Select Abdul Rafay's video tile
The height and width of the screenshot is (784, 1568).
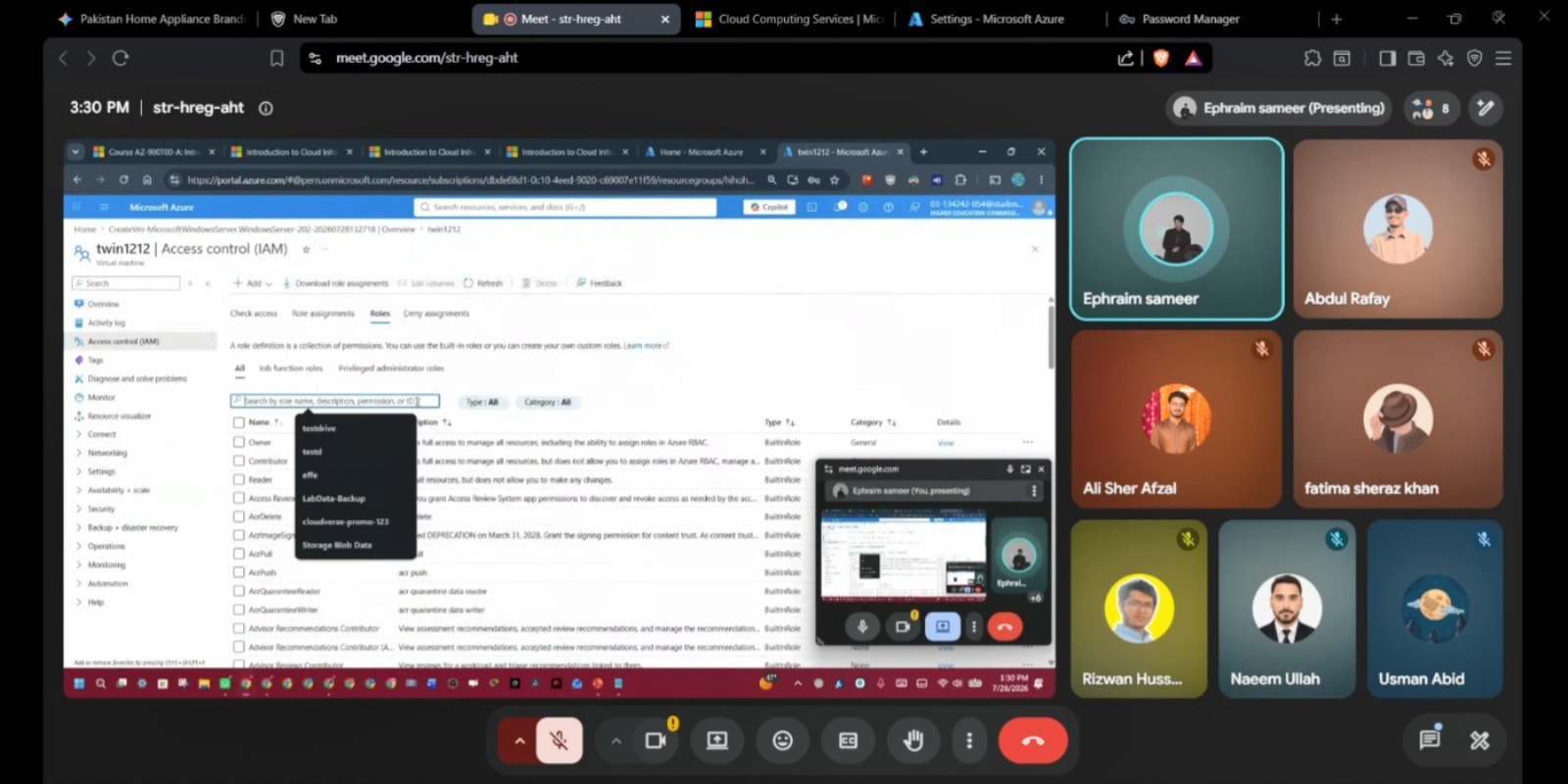[1397, 228]
